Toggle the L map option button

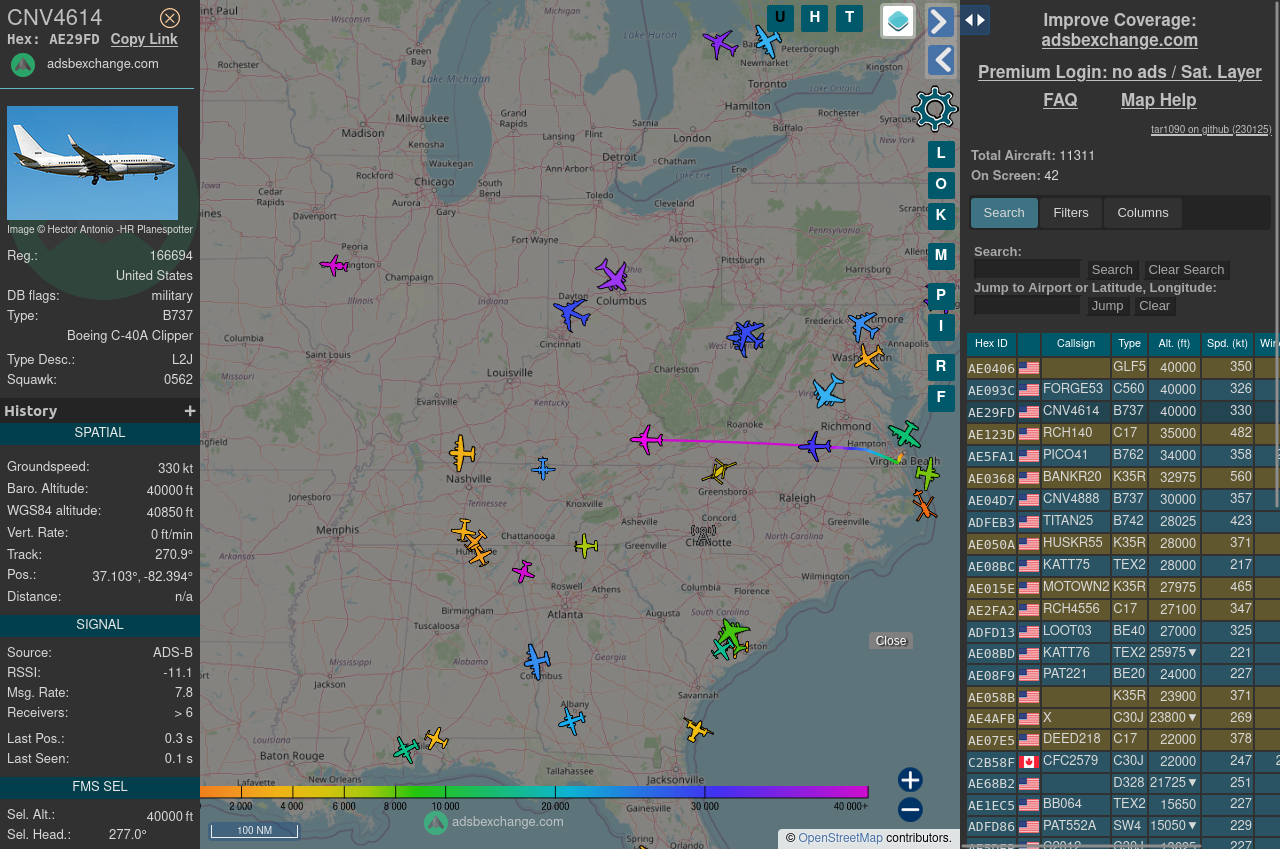941,154
